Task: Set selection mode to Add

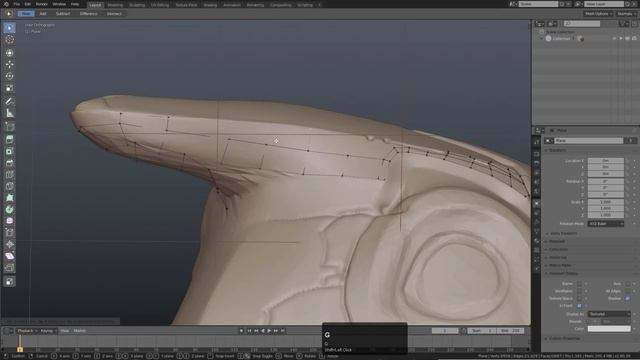Action: pyautogui.click(x=43, y=14)
